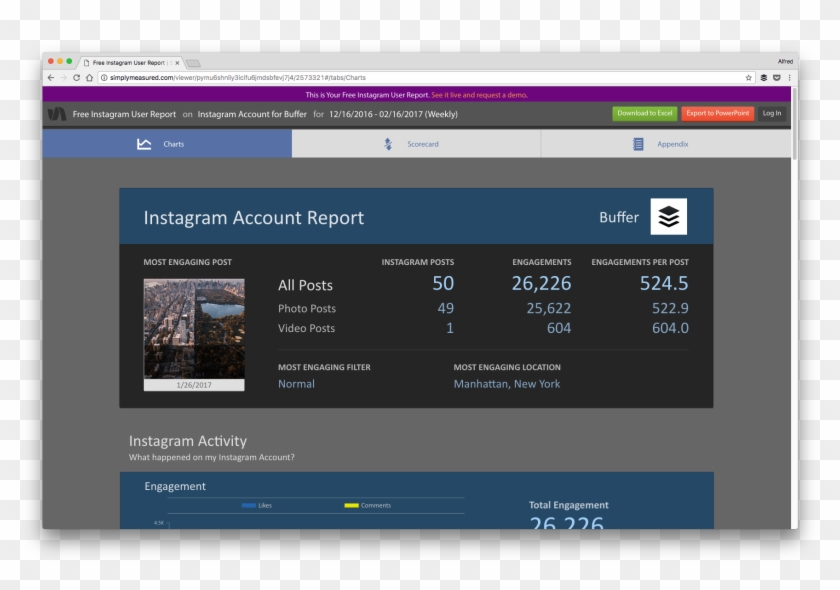Image resolution: width=840 pixels, height=590 pixels.
Task: Click the Export to PowerPoint button
Action: (x=719, y=113)
